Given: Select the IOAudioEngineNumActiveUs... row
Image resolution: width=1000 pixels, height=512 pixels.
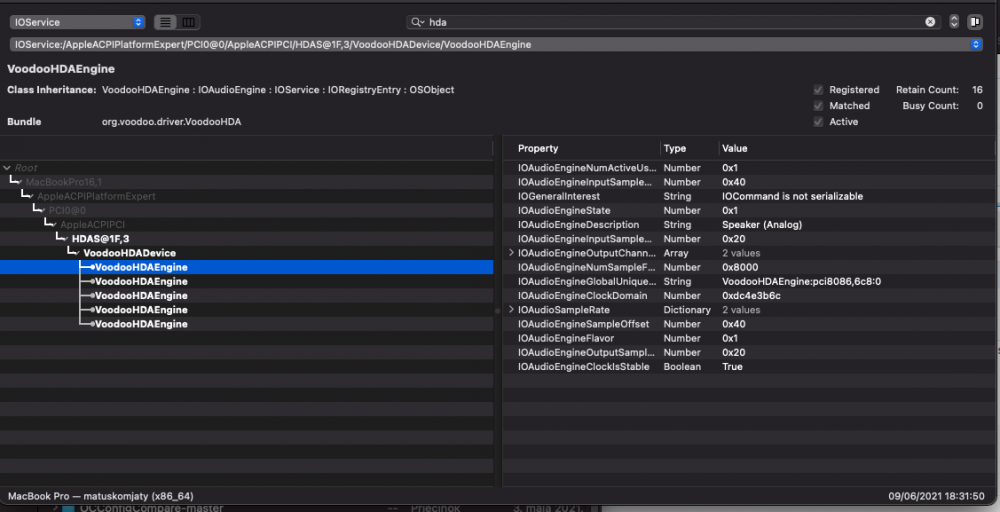Looking at the screenshot, I should coord(749,168).
